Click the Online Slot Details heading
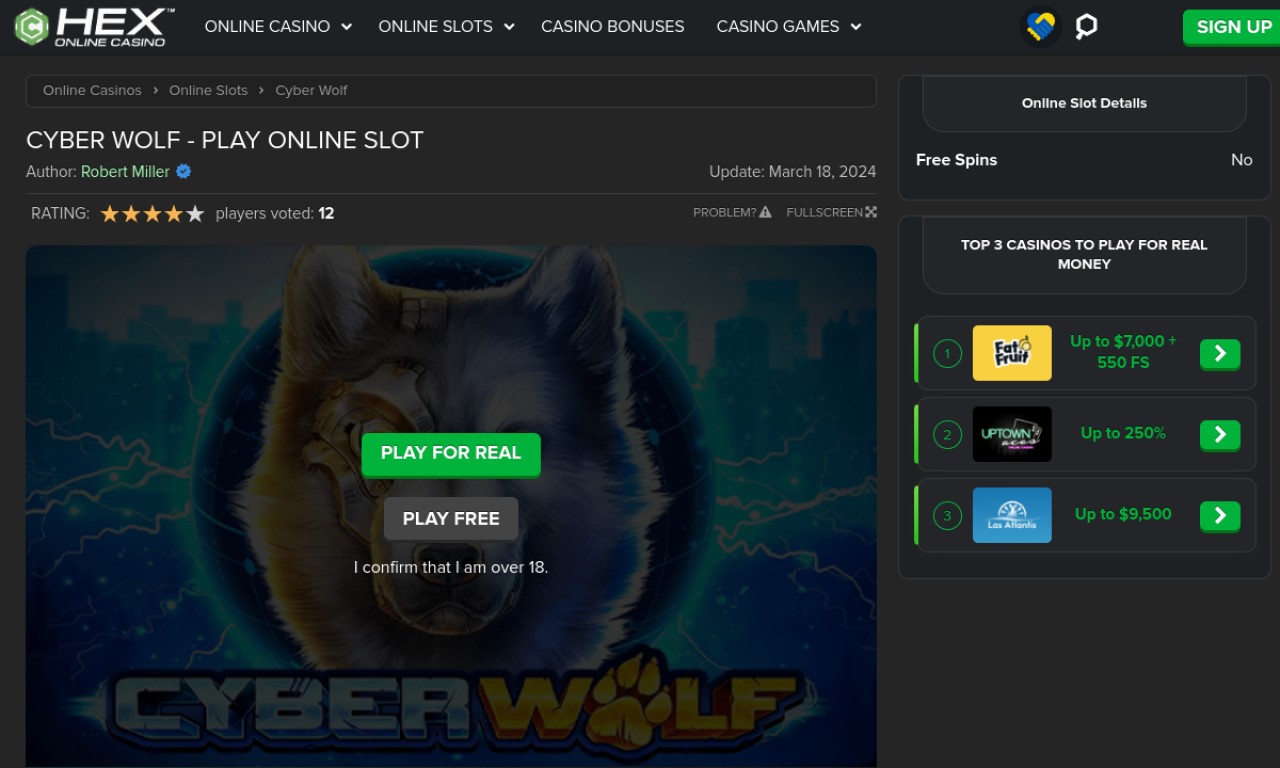 click(x=1084, y=103)
